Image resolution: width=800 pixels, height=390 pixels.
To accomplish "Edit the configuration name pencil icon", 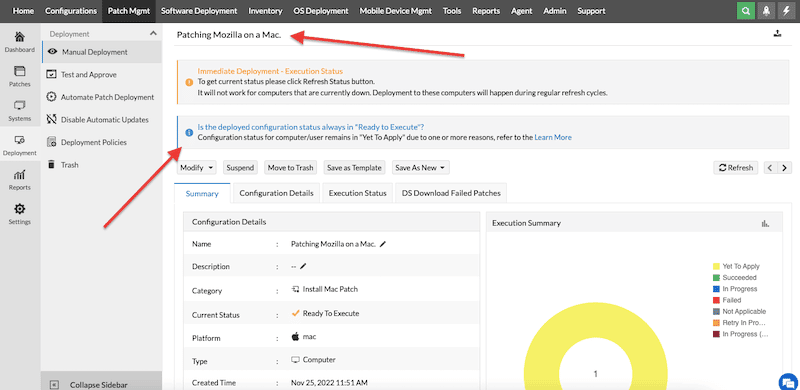I will 383,244.
